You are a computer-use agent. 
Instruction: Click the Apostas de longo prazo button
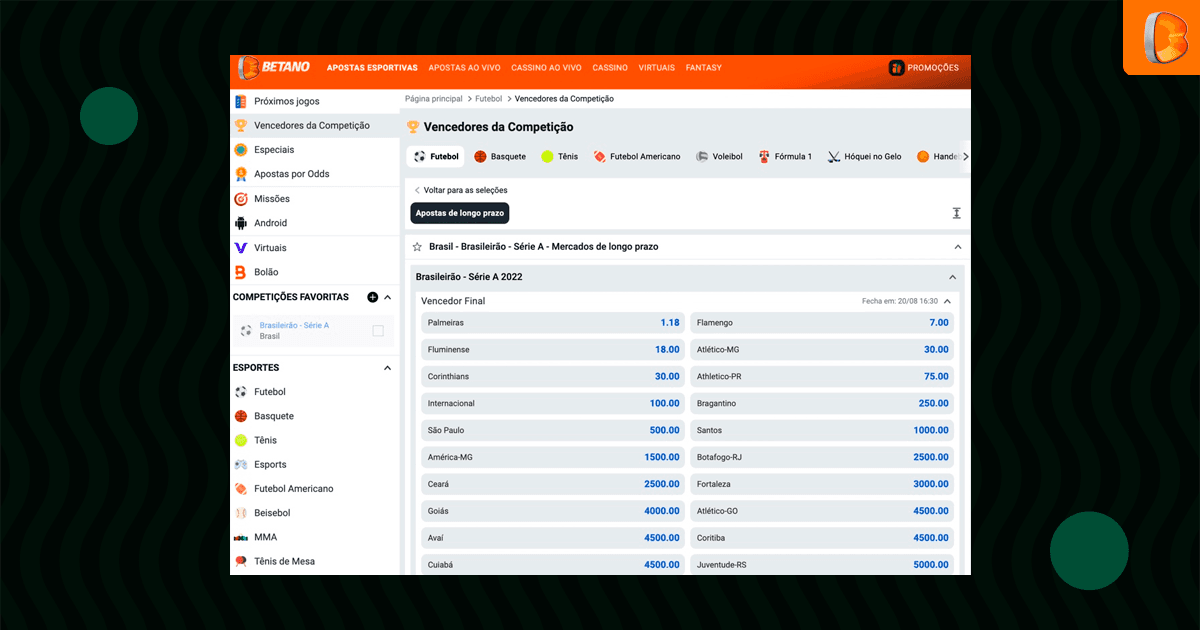coord(460,213)
